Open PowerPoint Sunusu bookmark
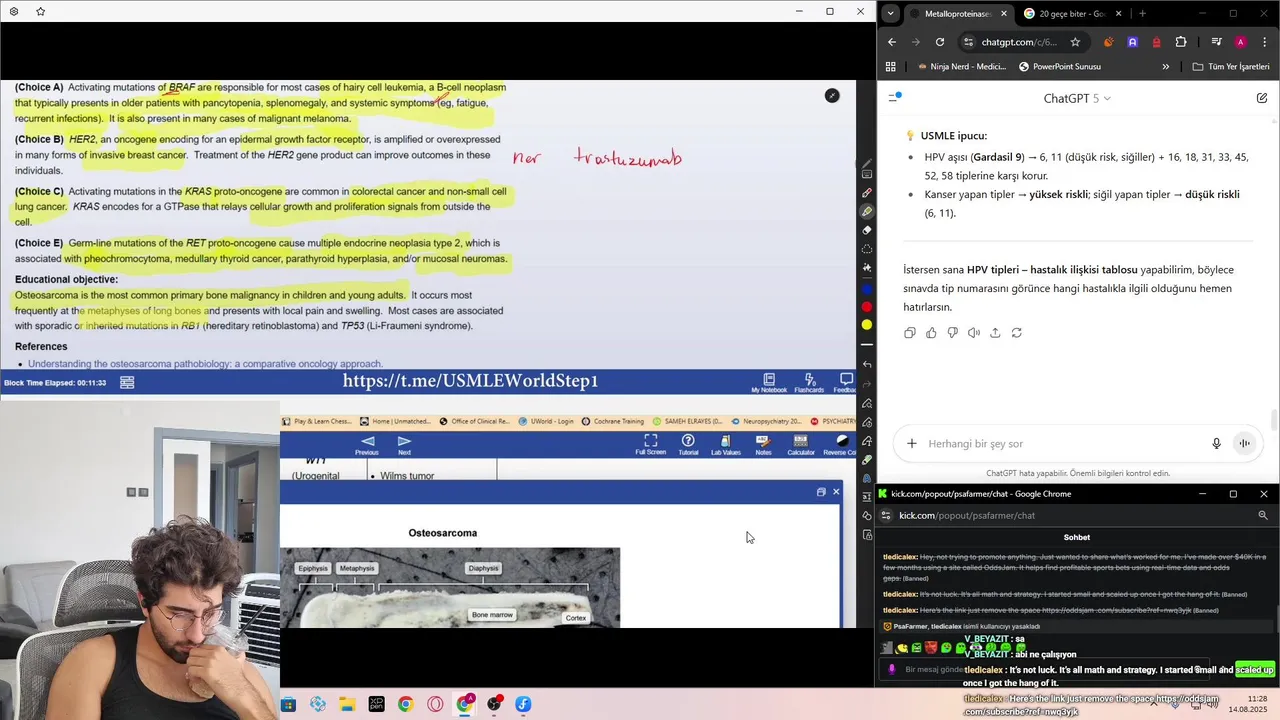 click(1060, 67)
